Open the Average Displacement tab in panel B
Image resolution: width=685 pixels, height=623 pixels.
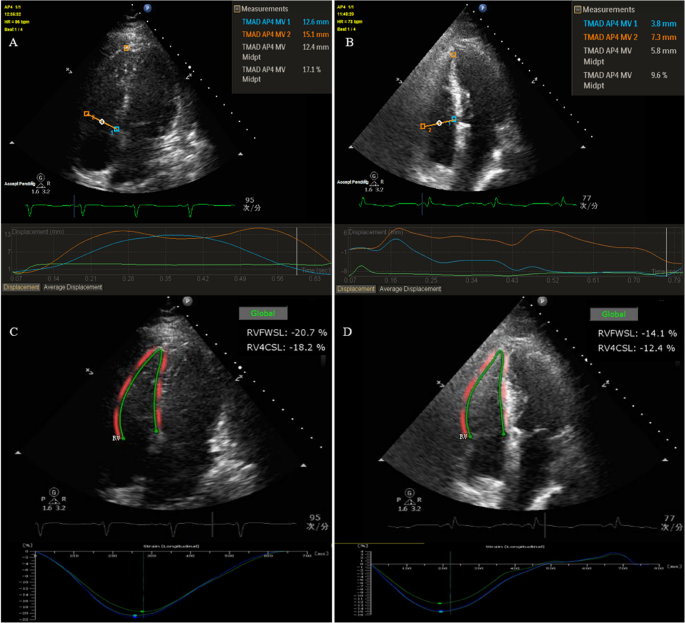[410, 289]
